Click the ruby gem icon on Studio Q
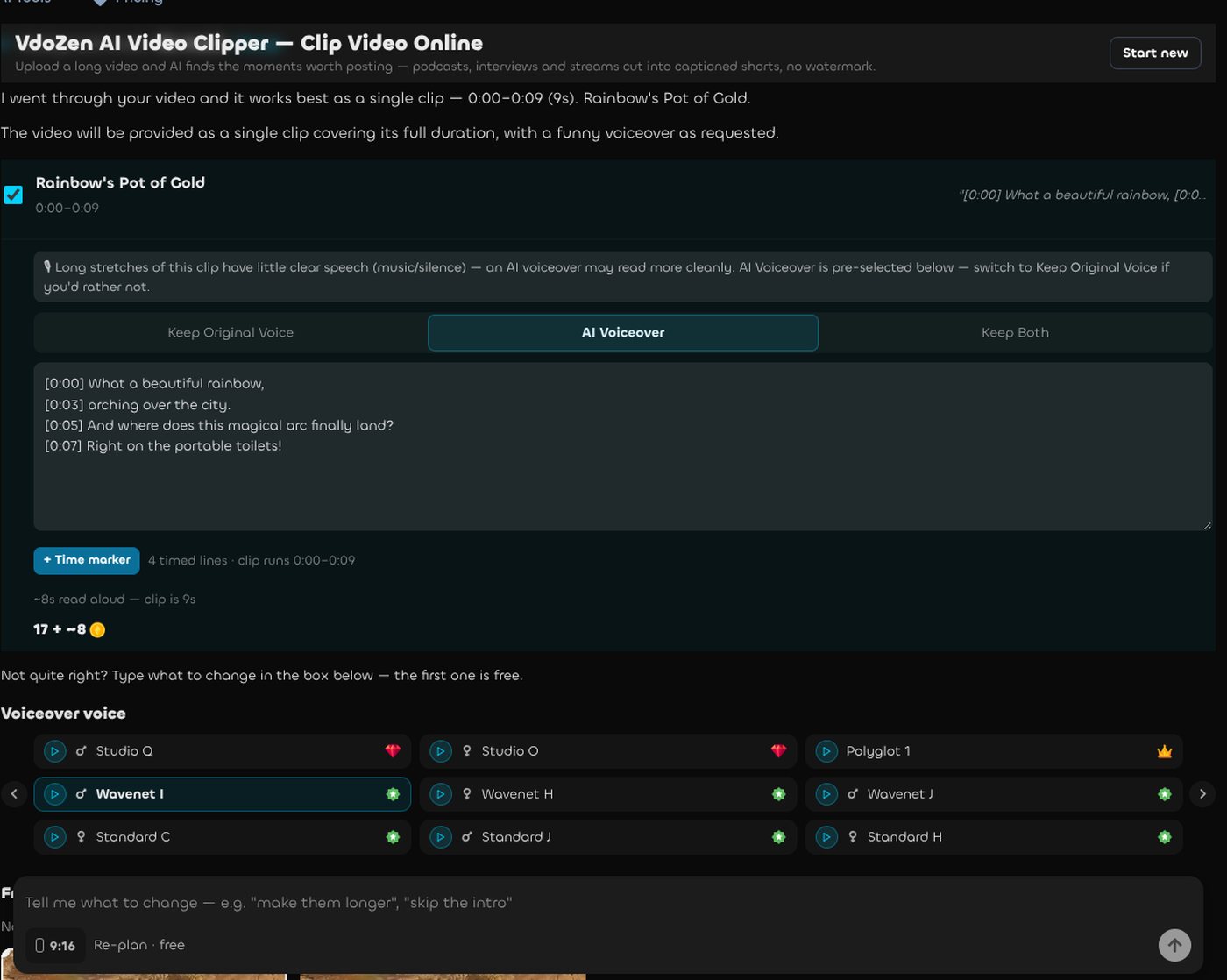The image size is (1227, 980). 393,751
